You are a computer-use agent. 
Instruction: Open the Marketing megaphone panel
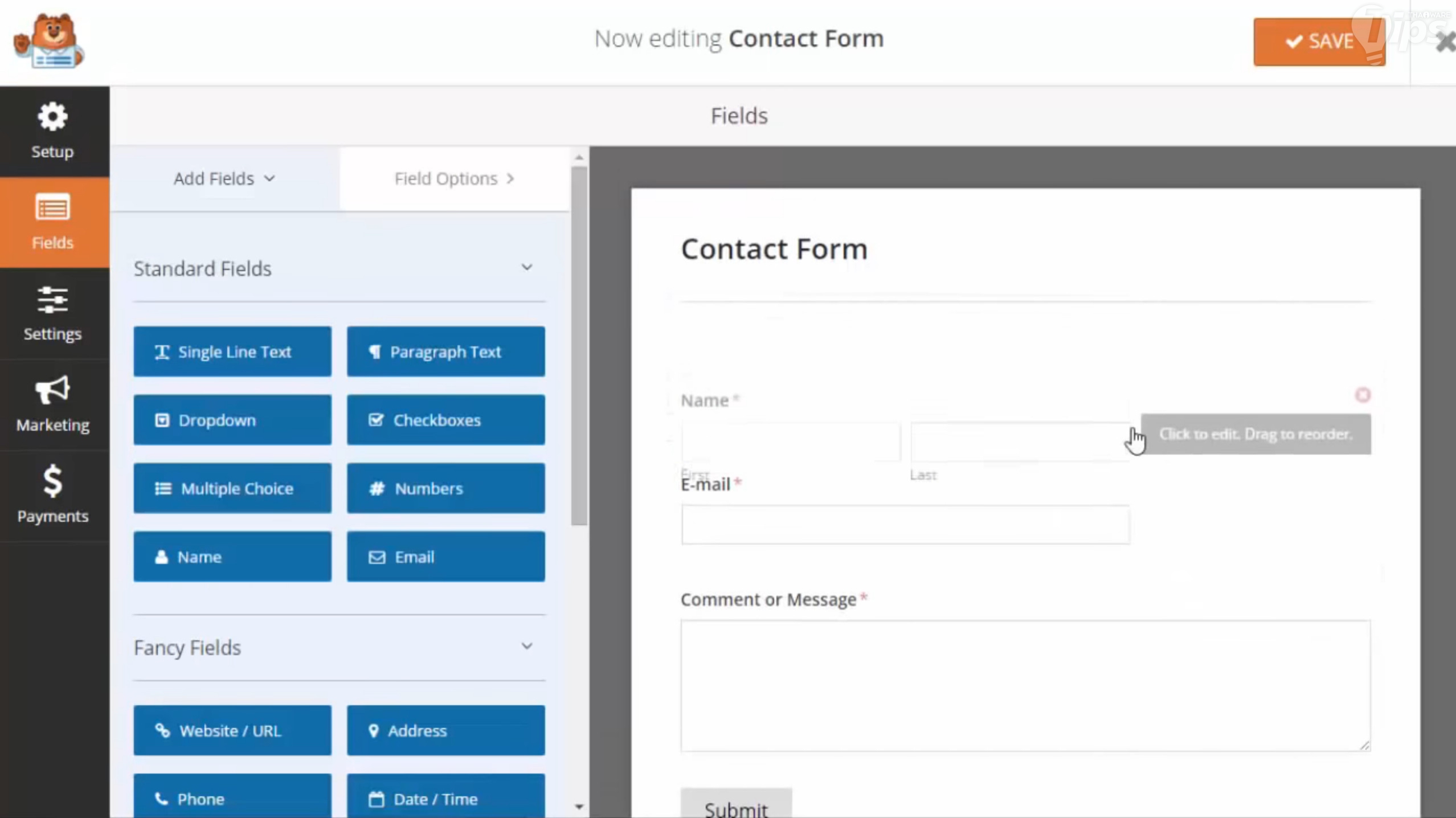click(52, 404)
